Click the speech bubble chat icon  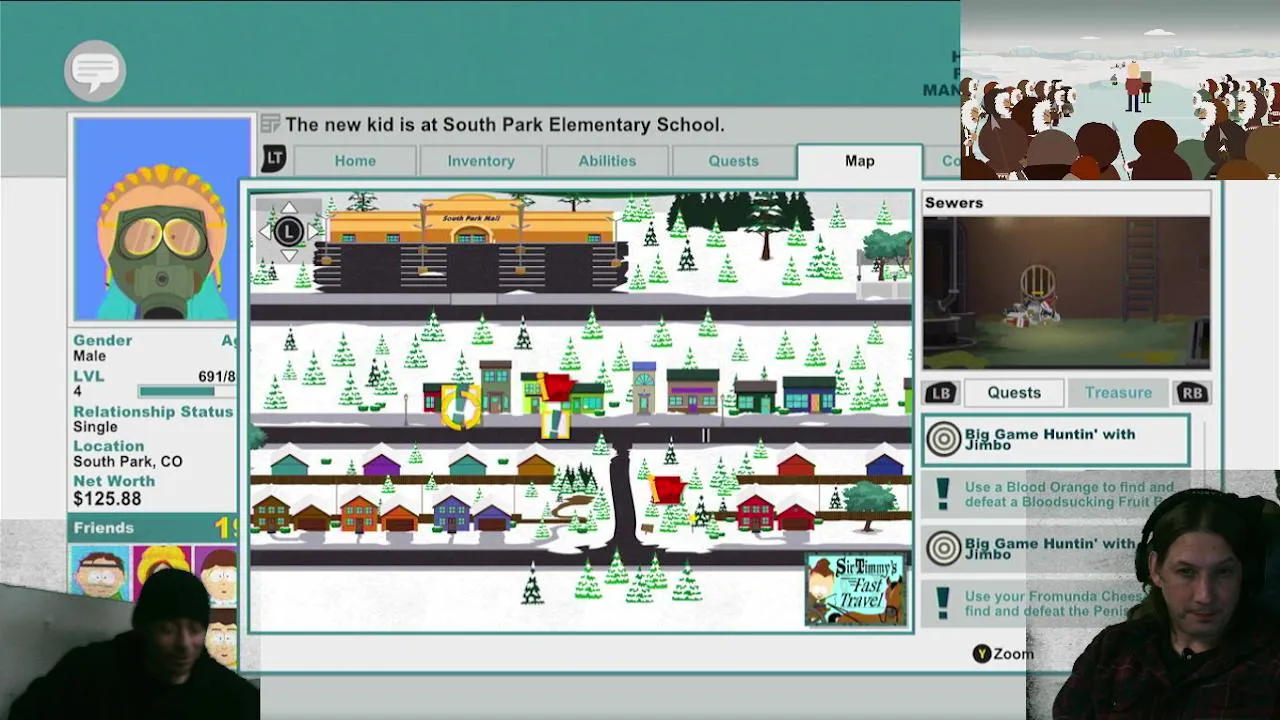[x=95, y=71]
